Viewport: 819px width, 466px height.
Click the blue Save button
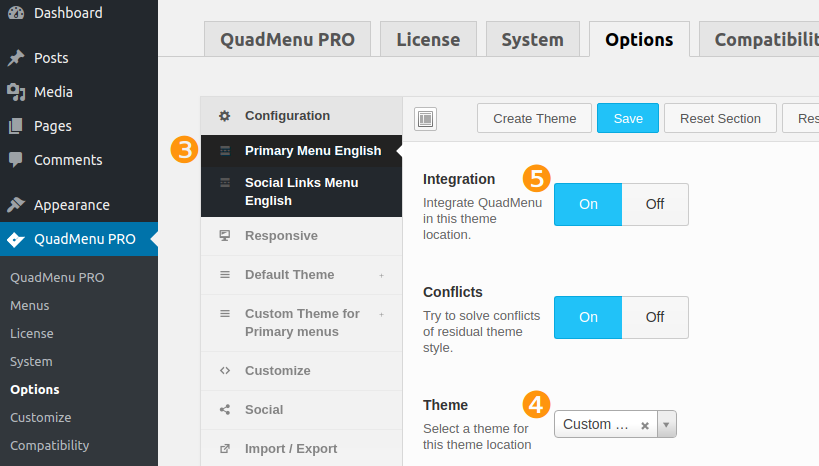(x=628, y=119)
